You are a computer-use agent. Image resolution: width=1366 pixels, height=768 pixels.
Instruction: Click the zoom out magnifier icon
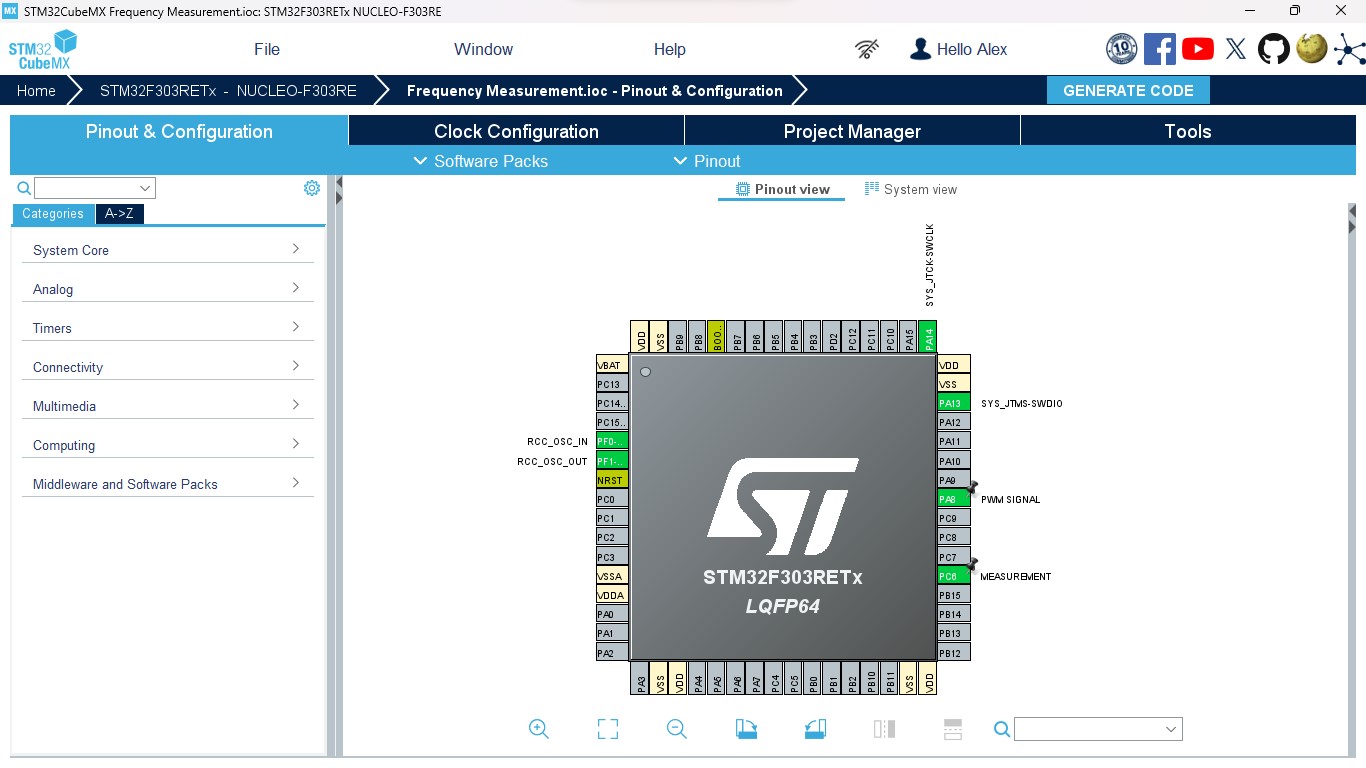[x=677, y=729]
